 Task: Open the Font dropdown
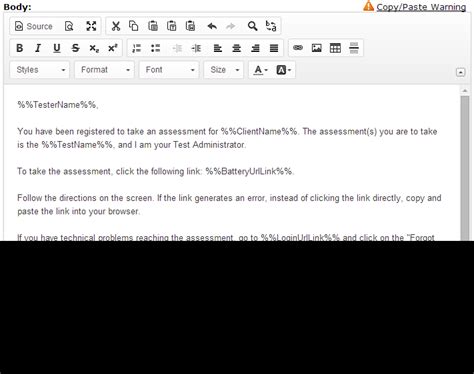(169, 70)
